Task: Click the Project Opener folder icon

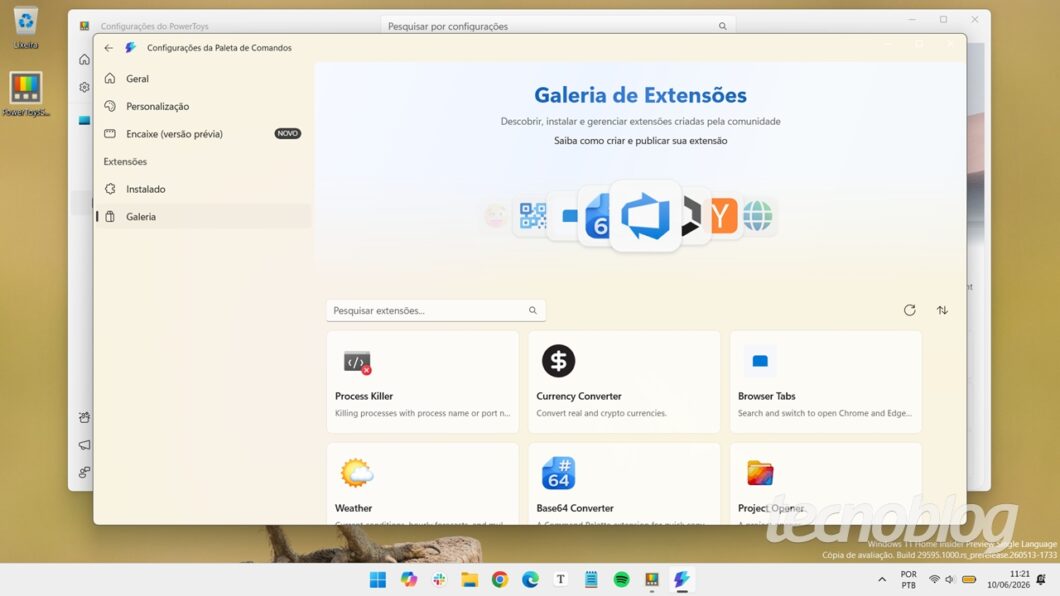Action: (x=760, y=473)
